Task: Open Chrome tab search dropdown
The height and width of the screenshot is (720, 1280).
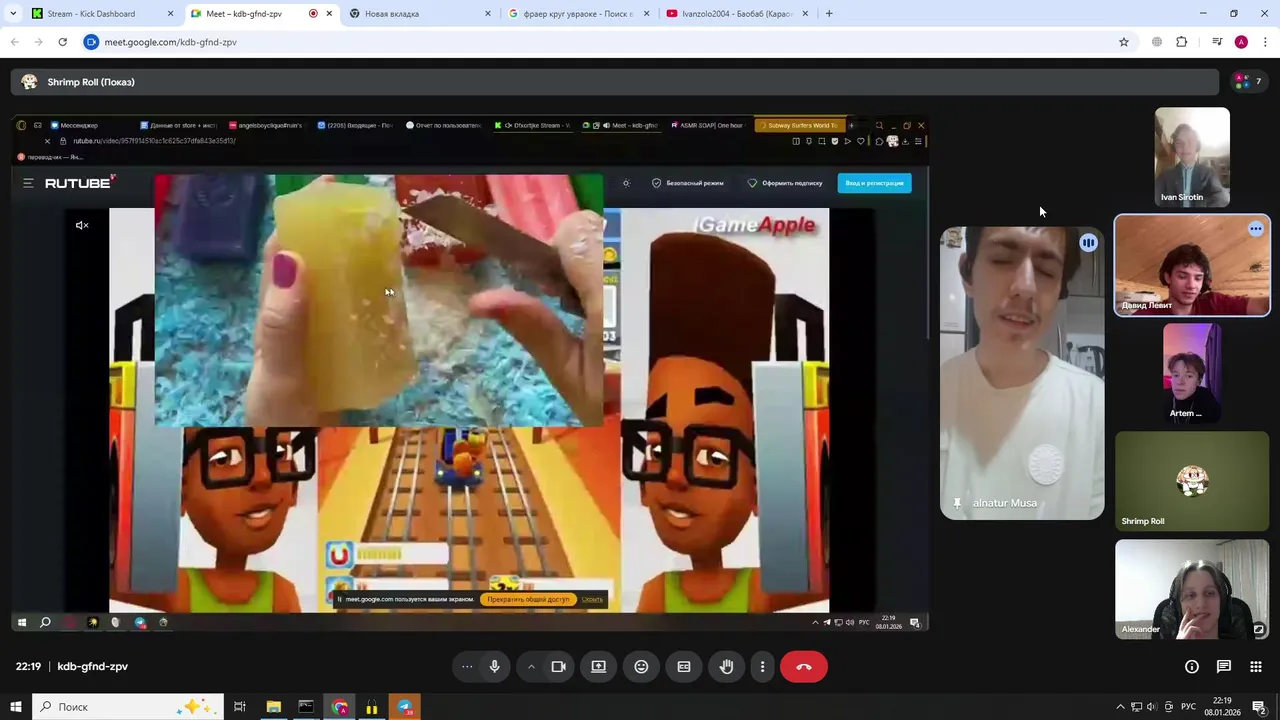Action: (x=13, y=13)
